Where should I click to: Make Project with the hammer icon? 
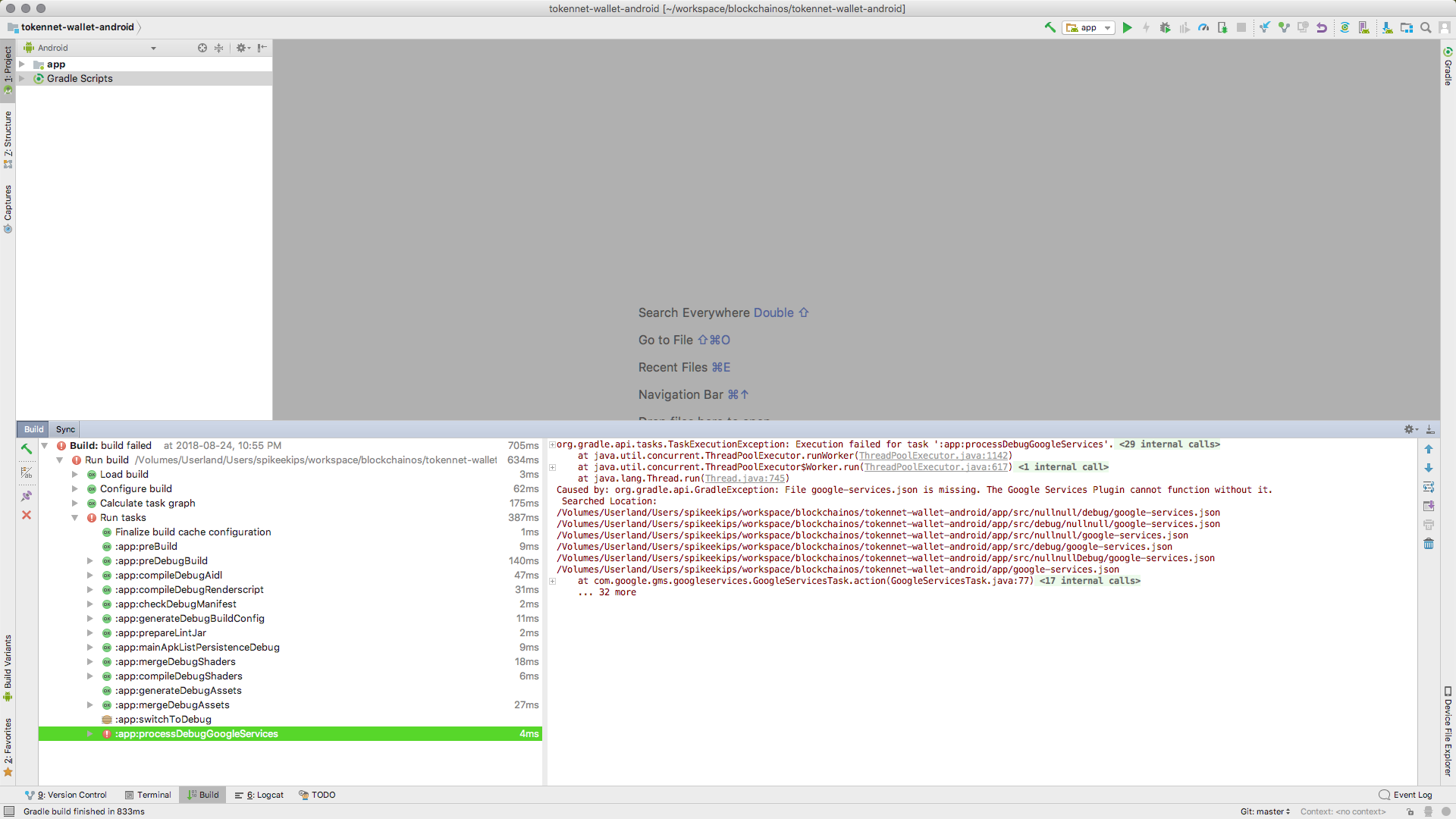tap(1051, 27)
